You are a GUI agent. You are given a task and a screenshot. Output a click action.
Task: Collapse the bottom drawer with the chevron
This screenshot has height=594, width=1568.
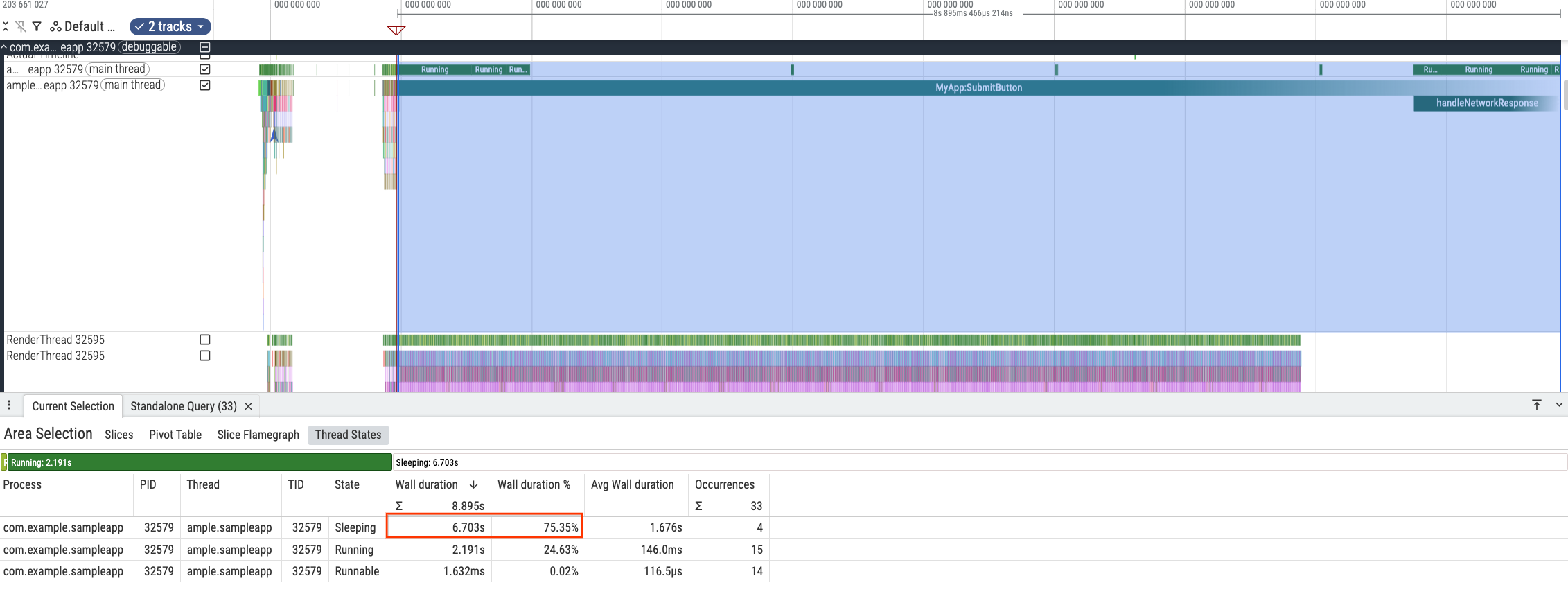tap(1558, 405)
